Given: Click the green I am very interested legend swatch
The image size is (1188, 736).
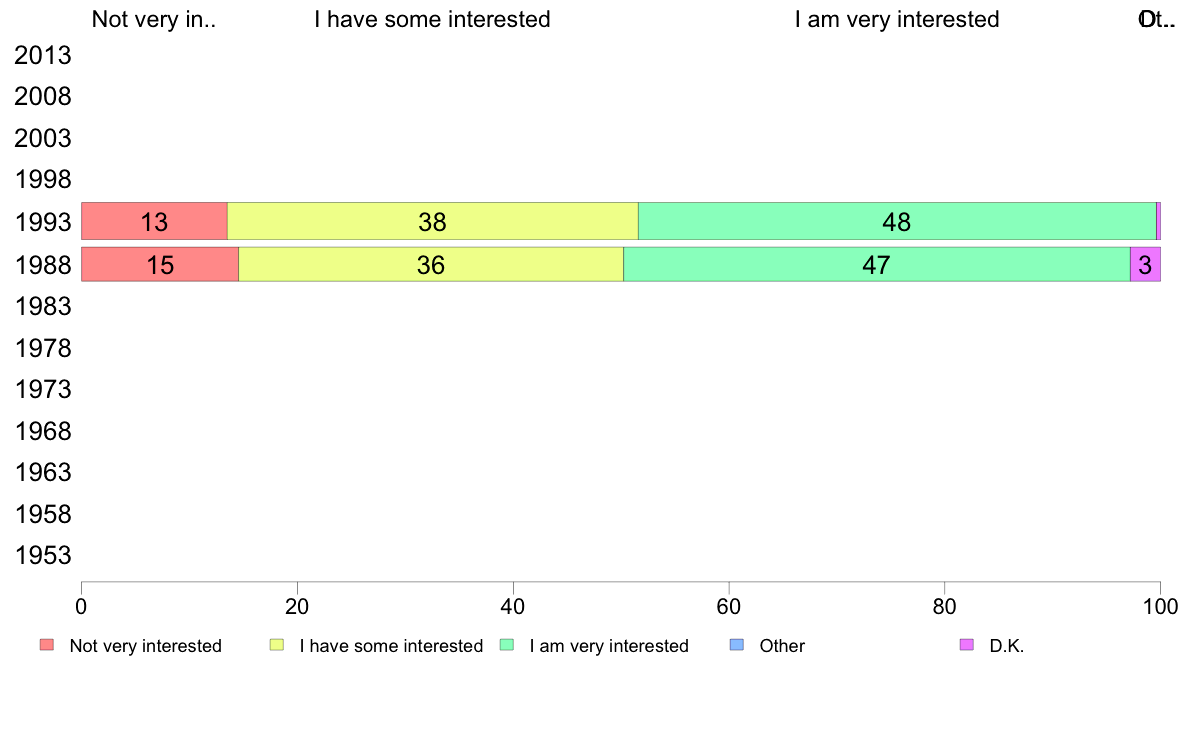Looking at the screenshot, I should click(x=507, y=645).
